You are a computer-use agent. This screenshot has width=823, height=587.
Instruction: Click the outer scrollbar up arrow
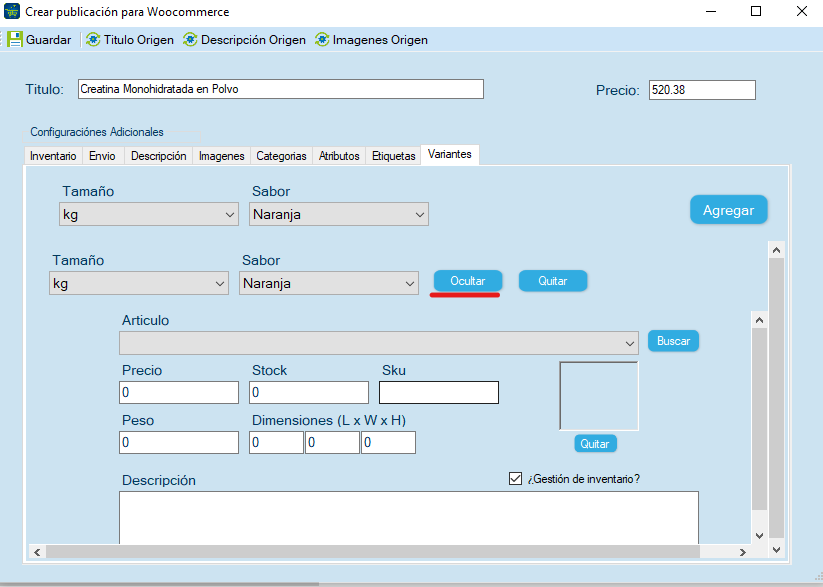point(776,250)
